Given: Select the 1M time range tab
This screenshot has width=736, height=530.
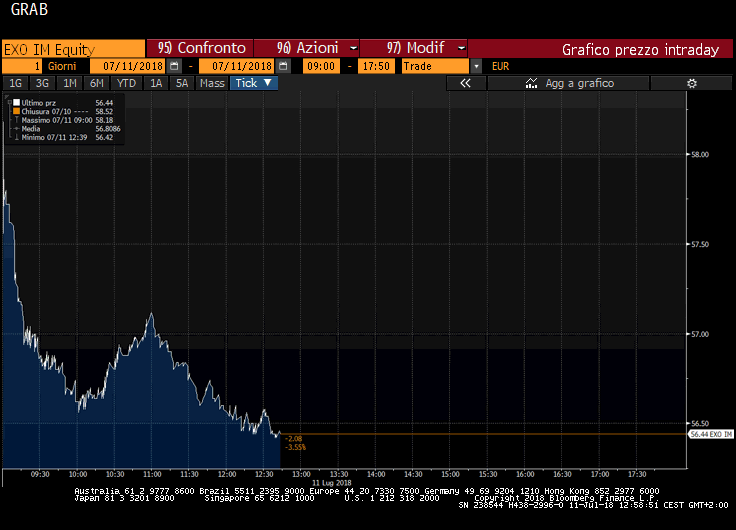Looking at the screenshot, I should [x=69, y=84].
